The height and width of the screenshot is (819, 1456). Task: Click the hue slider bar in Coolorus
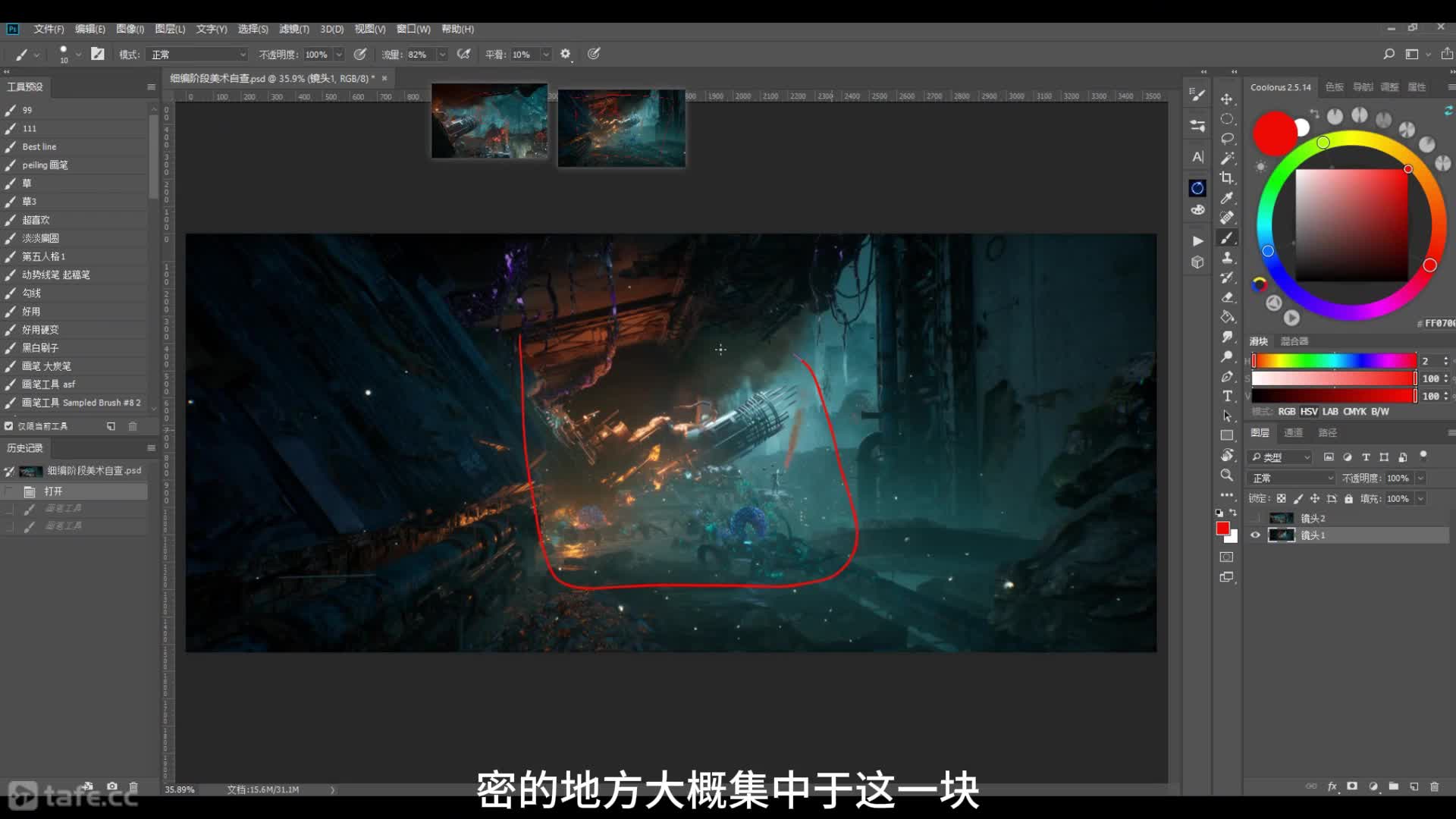click(1334, 361)
